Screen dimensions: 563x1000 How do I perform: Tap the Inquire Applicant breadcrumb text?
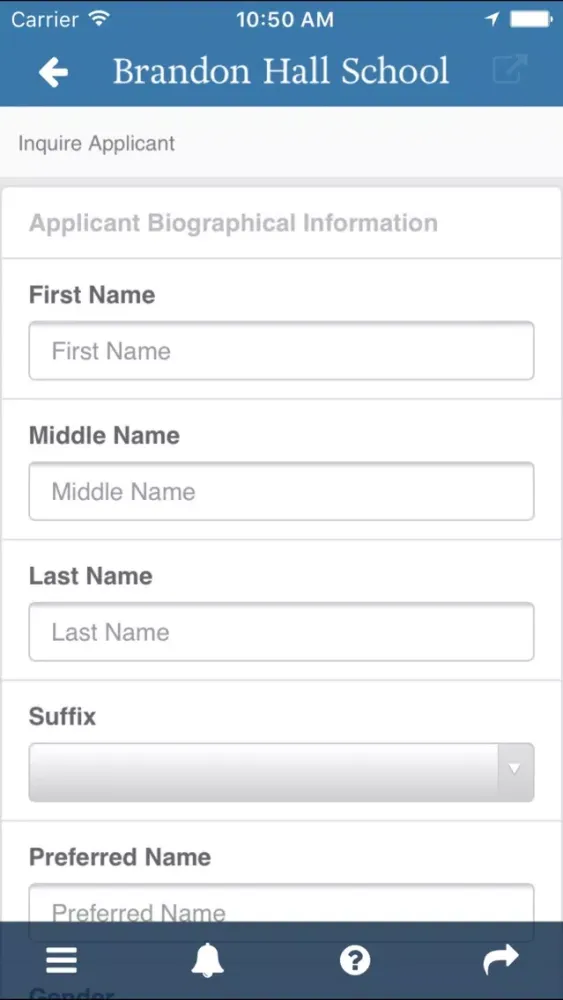click(x=96, y=143)
